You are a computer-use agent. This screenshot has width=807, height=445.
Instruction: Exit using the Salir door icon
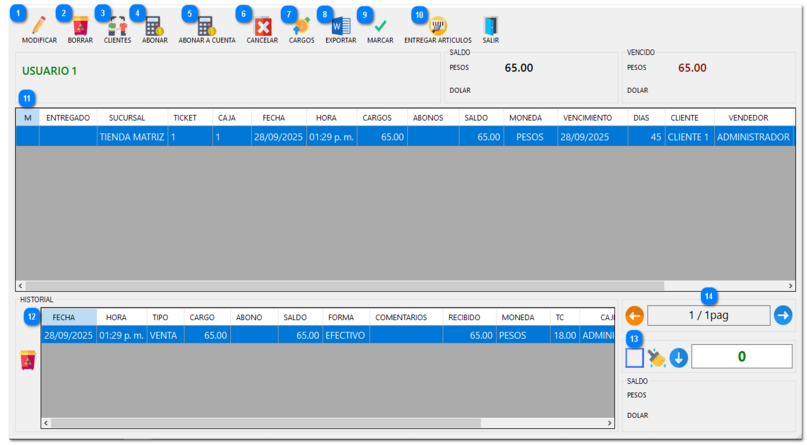[490, 26]
